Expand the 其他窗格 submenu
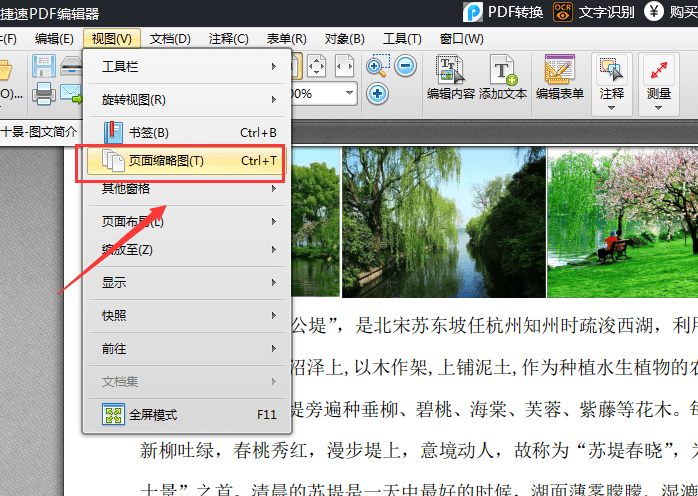 (187, 189)
